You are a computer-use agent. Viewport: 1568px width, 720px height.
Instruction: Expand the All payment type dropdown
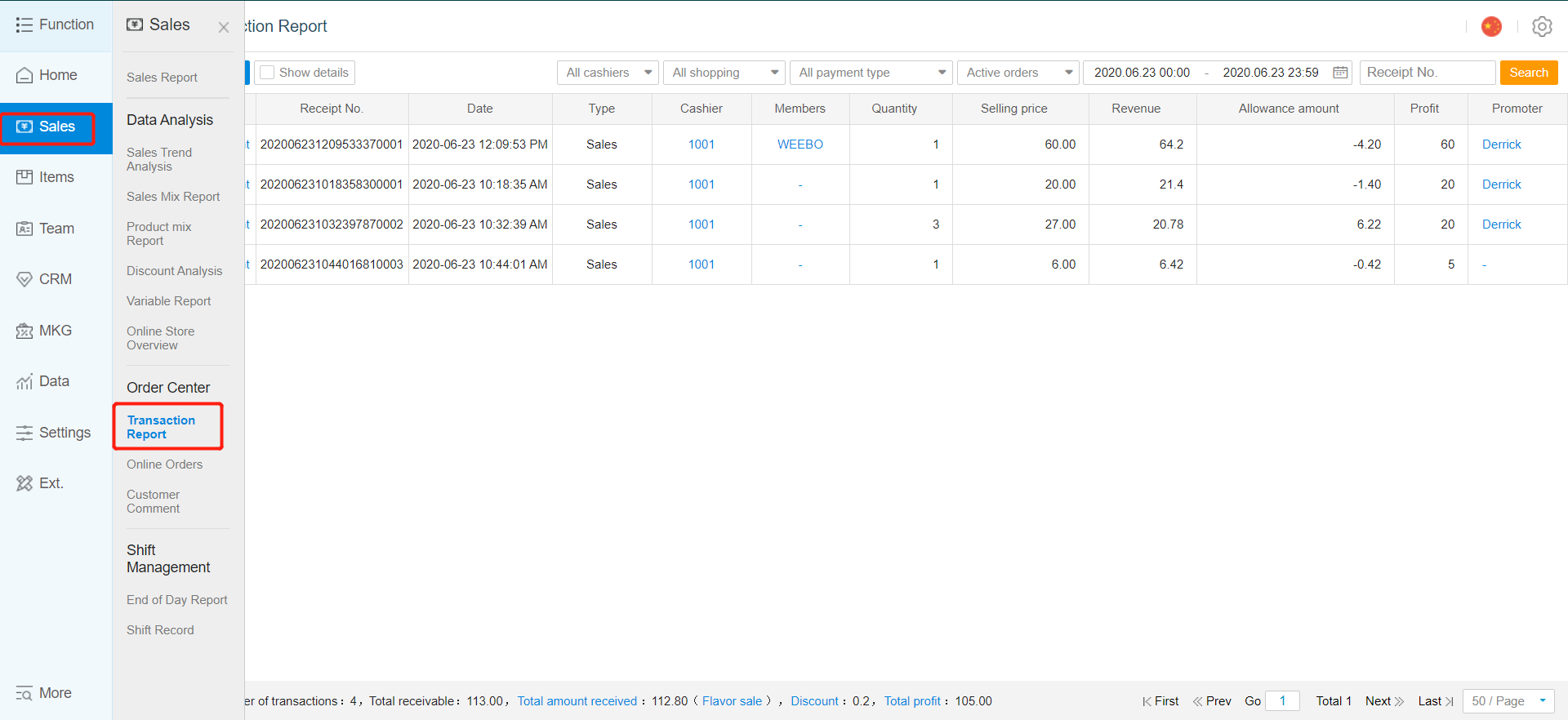(871, 73)
